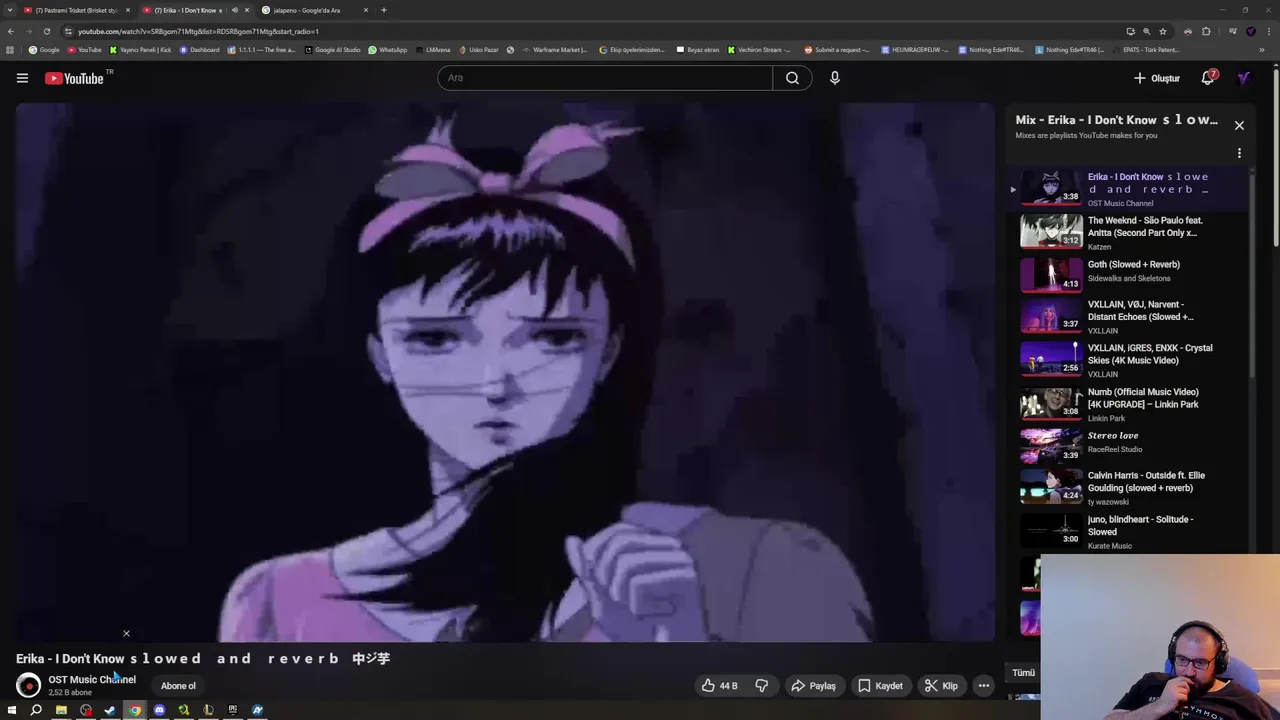The width and height of the screenshot is (1280, 720).
Task: Open the WhatsApp bookmark
Action: (388, 50)
